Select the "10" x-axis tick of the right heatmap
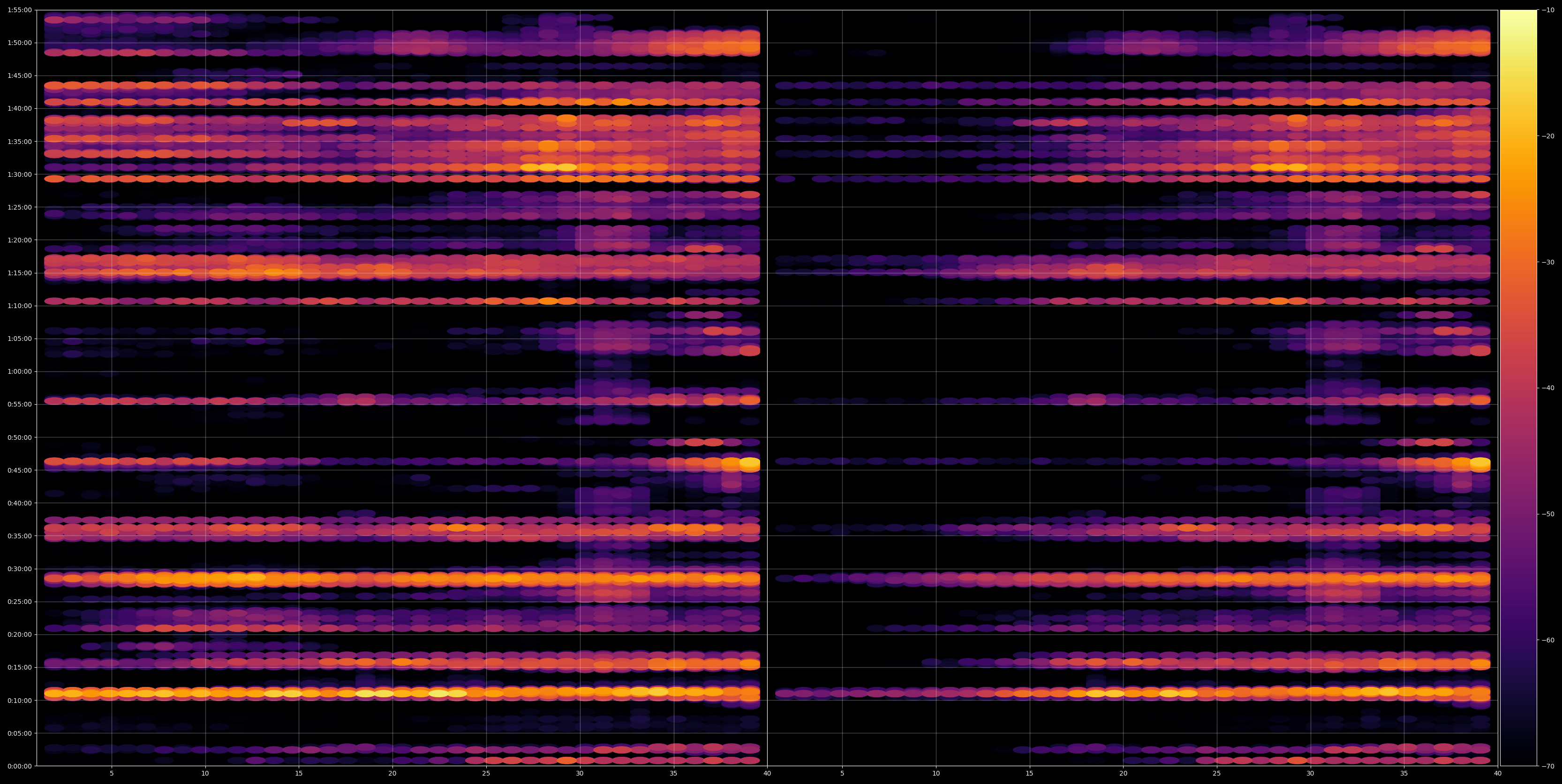The height and width of the screenshot is (784, 1562). coord(936,773)
